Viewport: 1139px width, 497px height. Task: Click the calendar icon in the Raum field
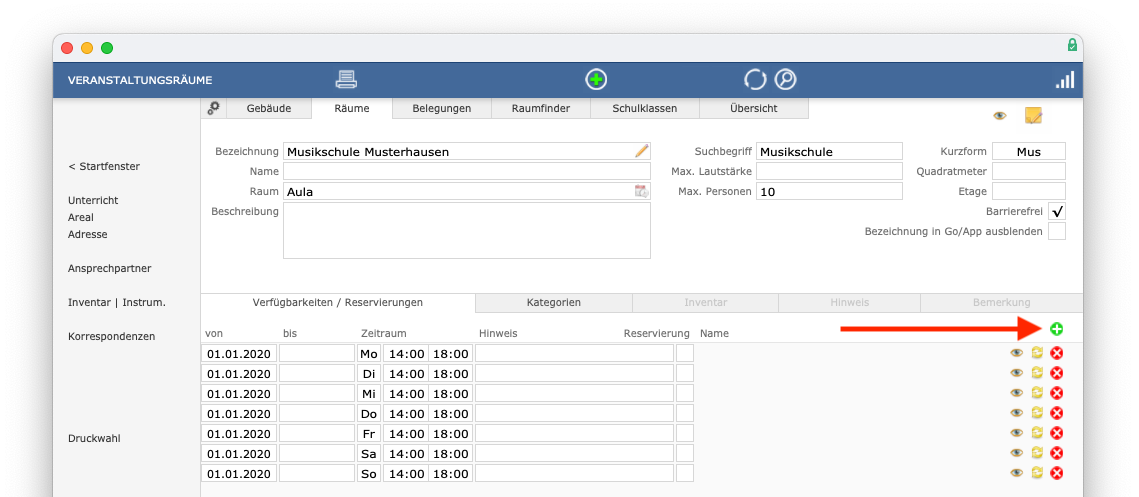tap(641, 191)
